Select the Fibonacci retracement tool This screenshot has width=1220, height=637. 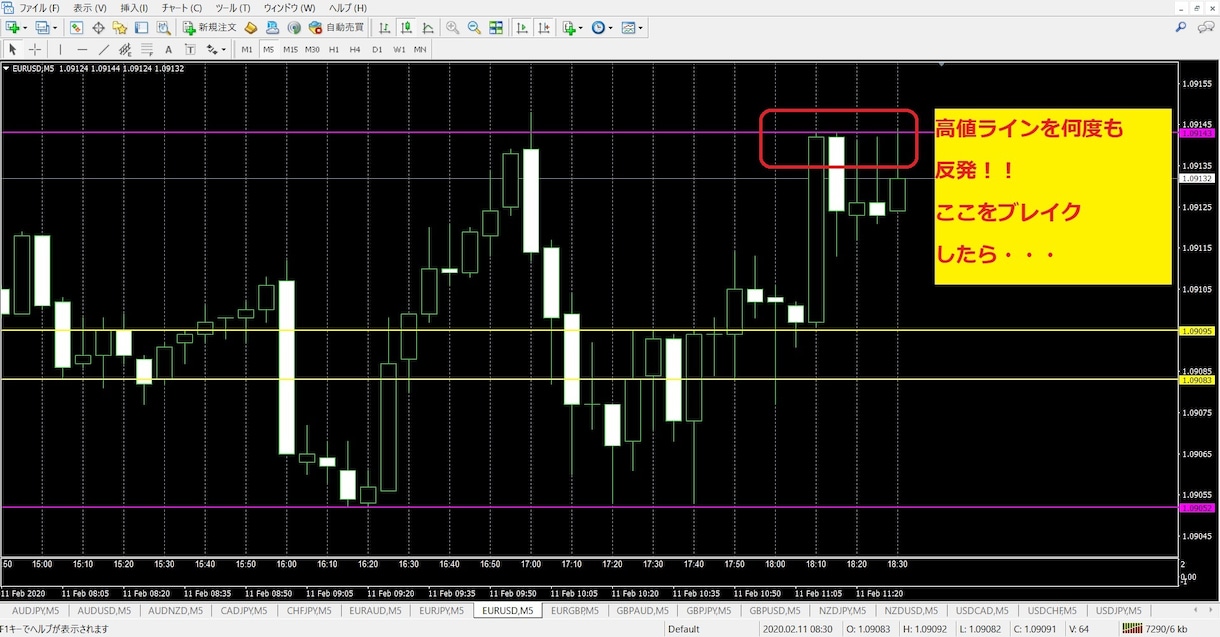pos(146,49)
